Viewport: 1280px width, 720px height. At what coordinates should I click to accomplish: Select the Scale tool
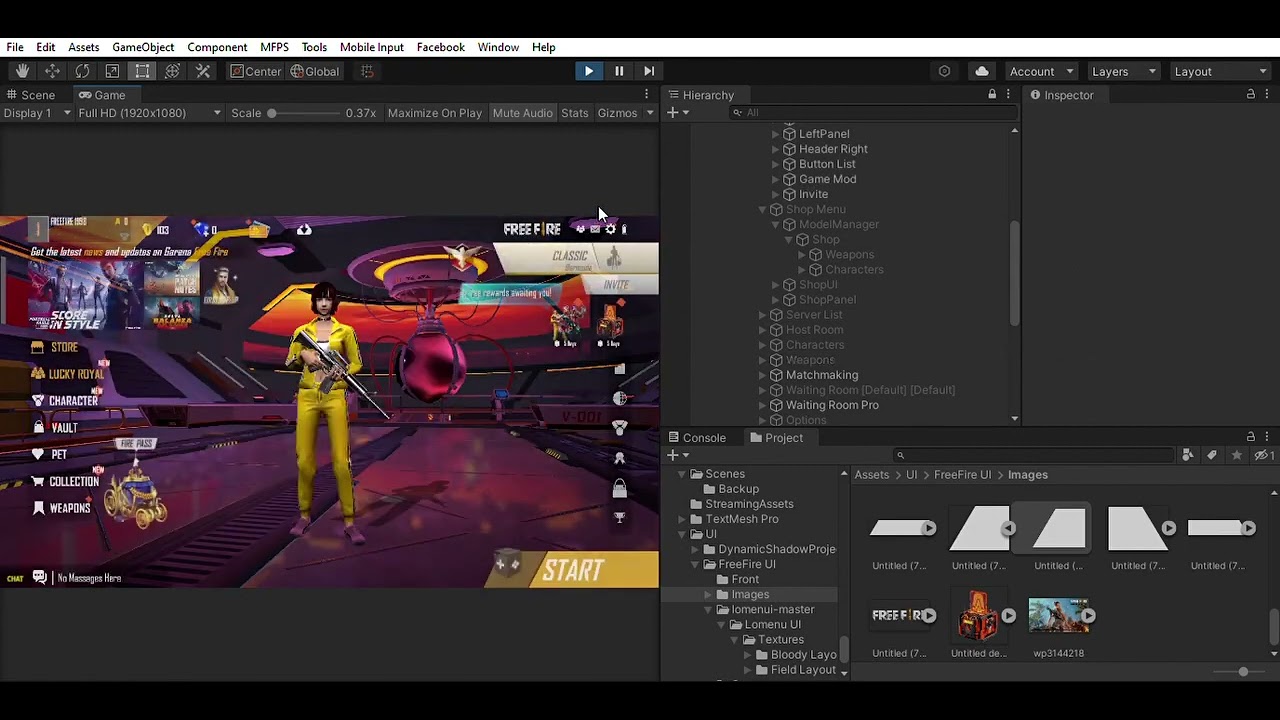click(x=112, y=71)
